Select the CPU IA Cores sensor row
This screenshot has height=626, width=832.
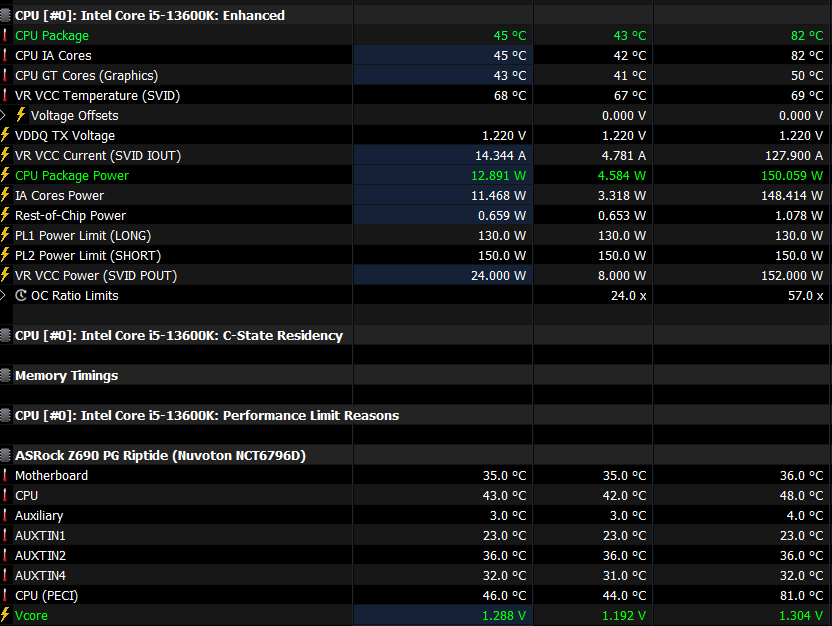(416, 55)
